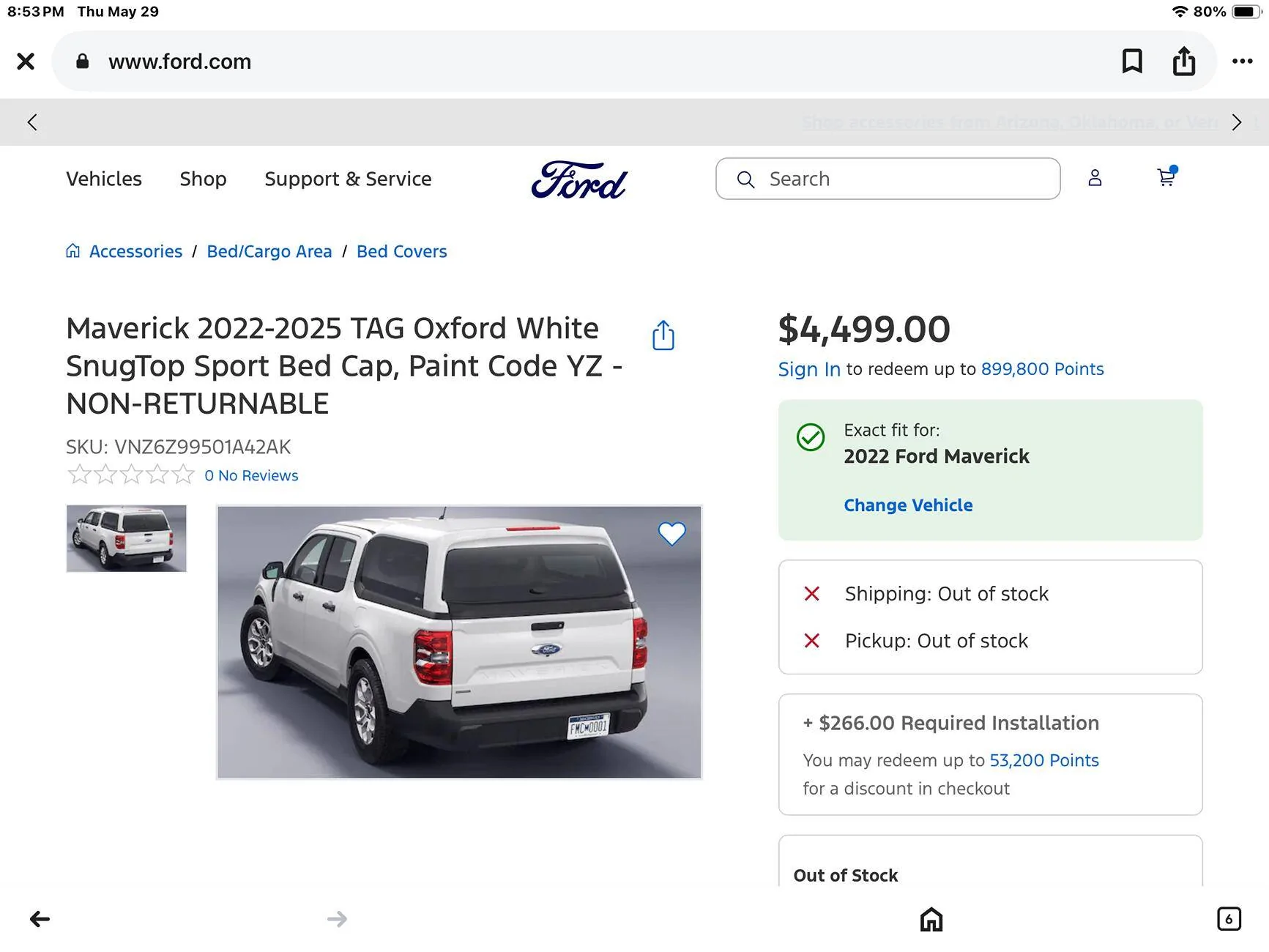Viewport: 1269px width, 952px height.
Task: Select the bed cap thumbnail image
Action: 127,538
